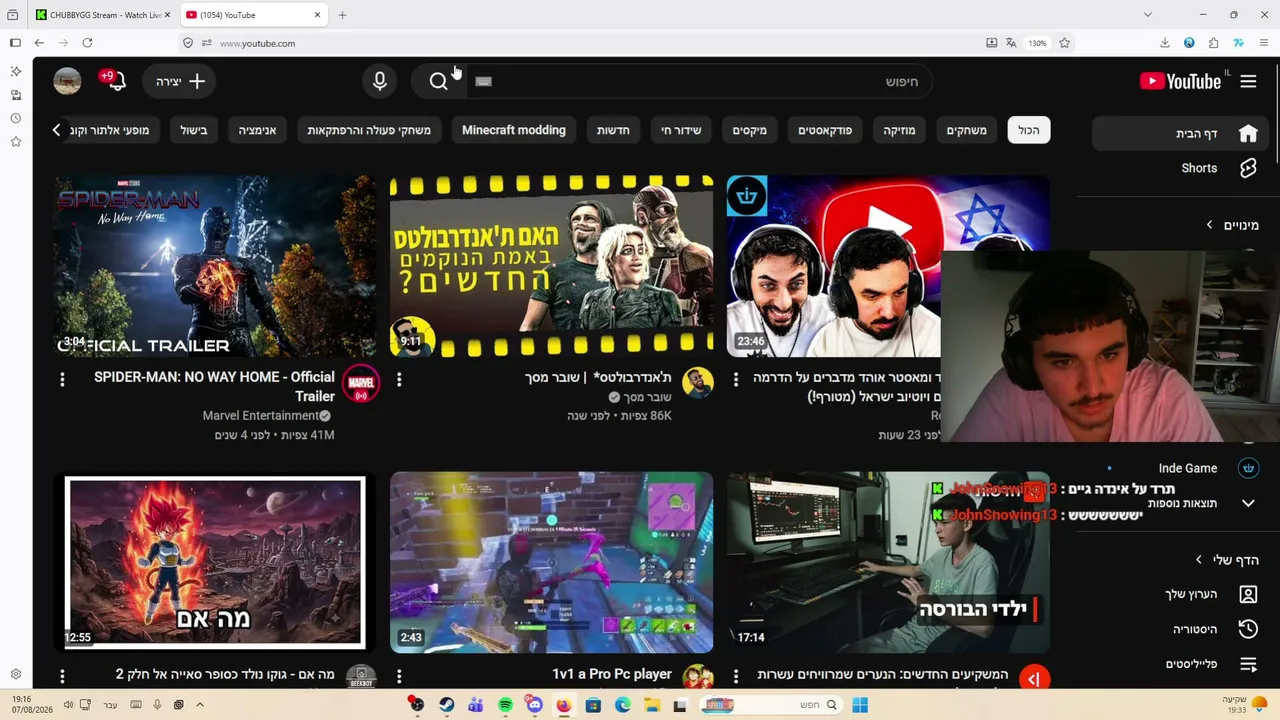Viewport: 1280px width, 720px height.
Task: Select the שידור חי filter chip
Action: (x=681, y=130)
